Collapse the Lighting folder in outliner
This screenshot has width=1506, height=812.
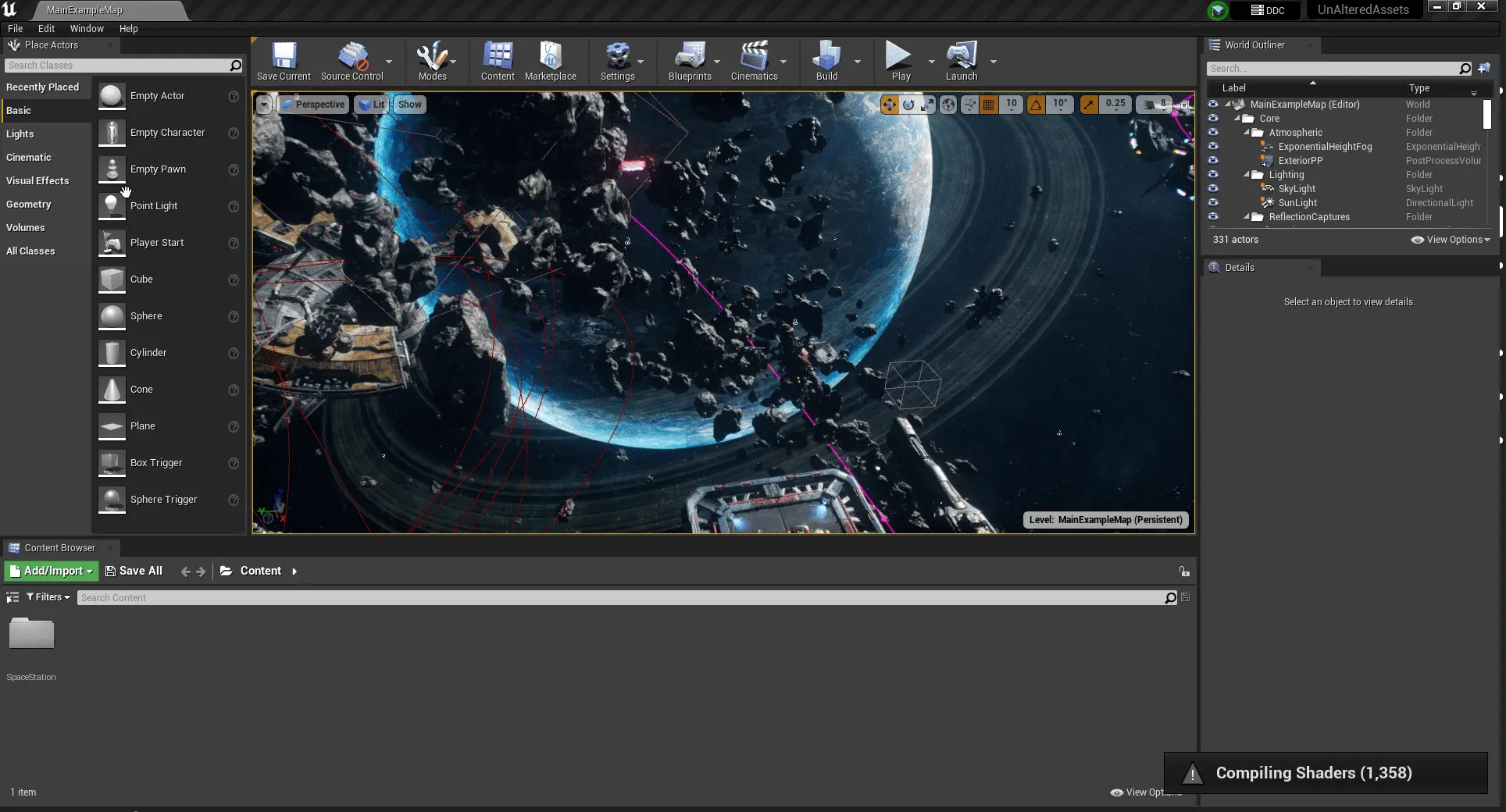1247,175
